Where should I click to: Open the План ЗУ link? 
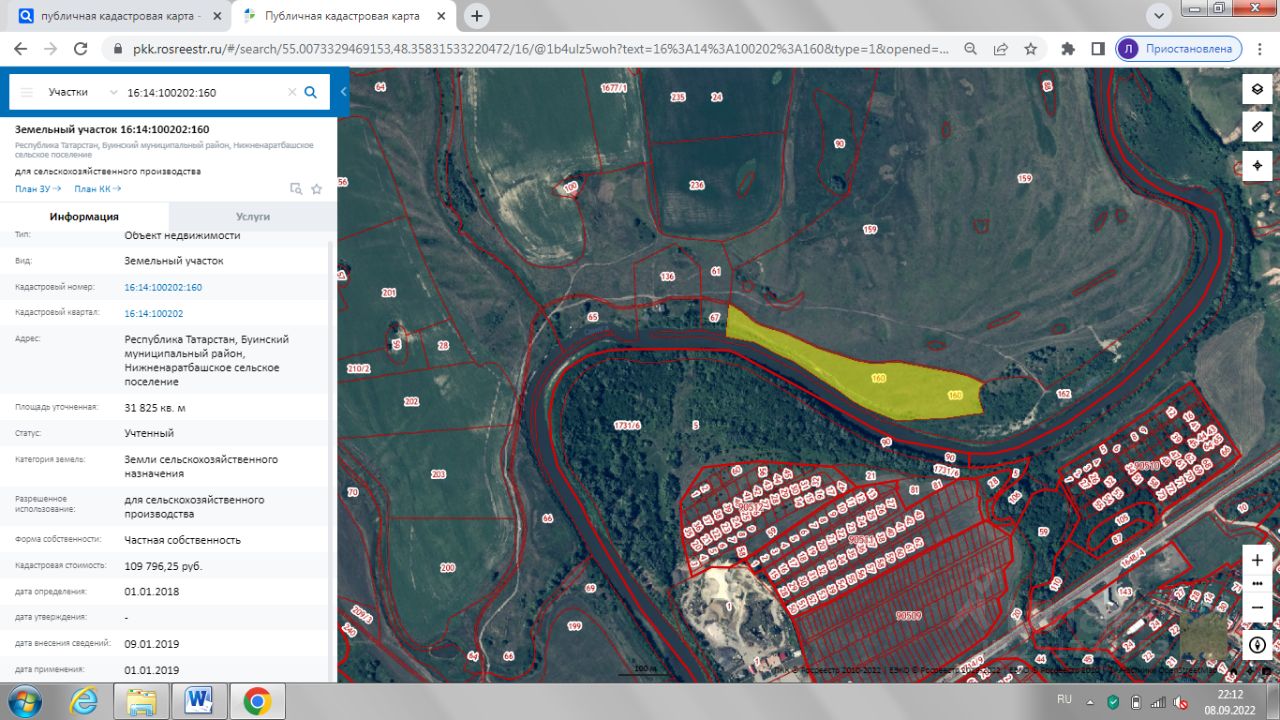point(38,188)
